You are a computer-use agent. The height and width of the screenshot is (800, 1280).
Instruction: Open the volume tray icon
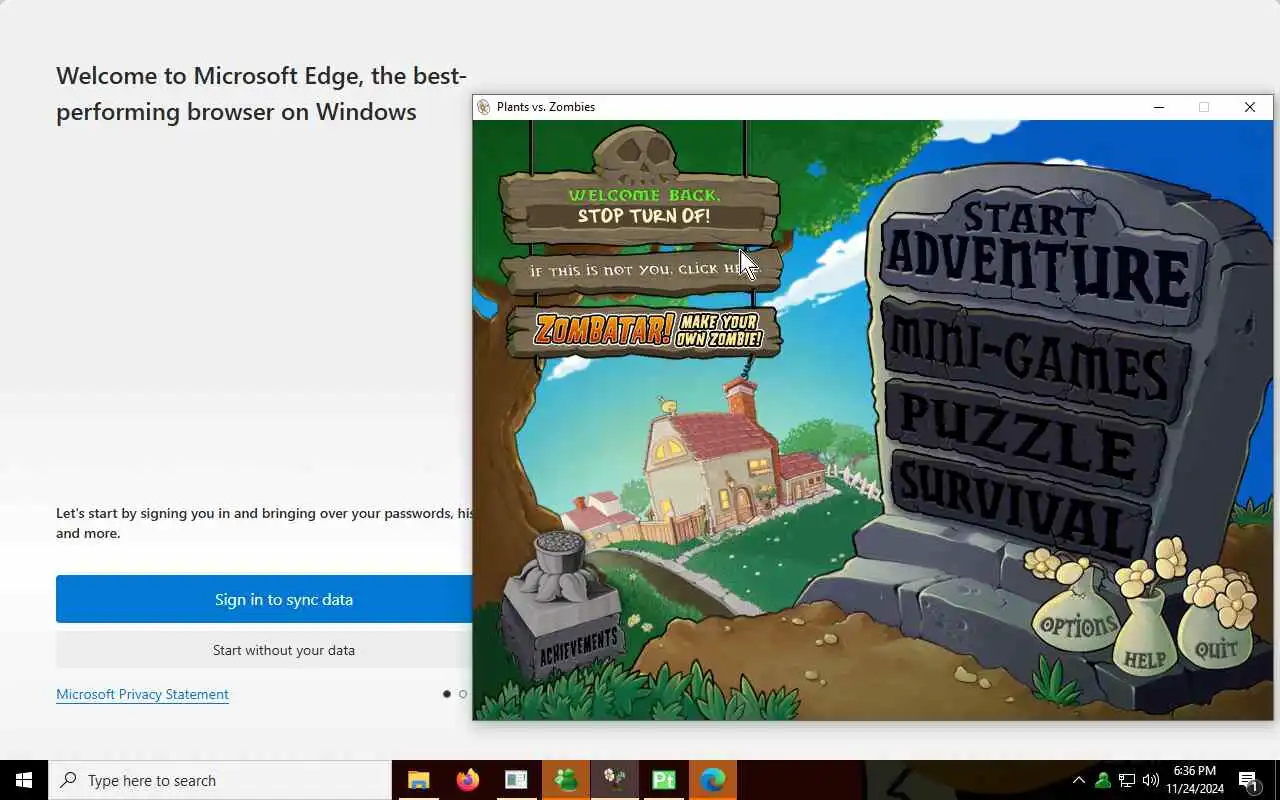coord(1151,780)
